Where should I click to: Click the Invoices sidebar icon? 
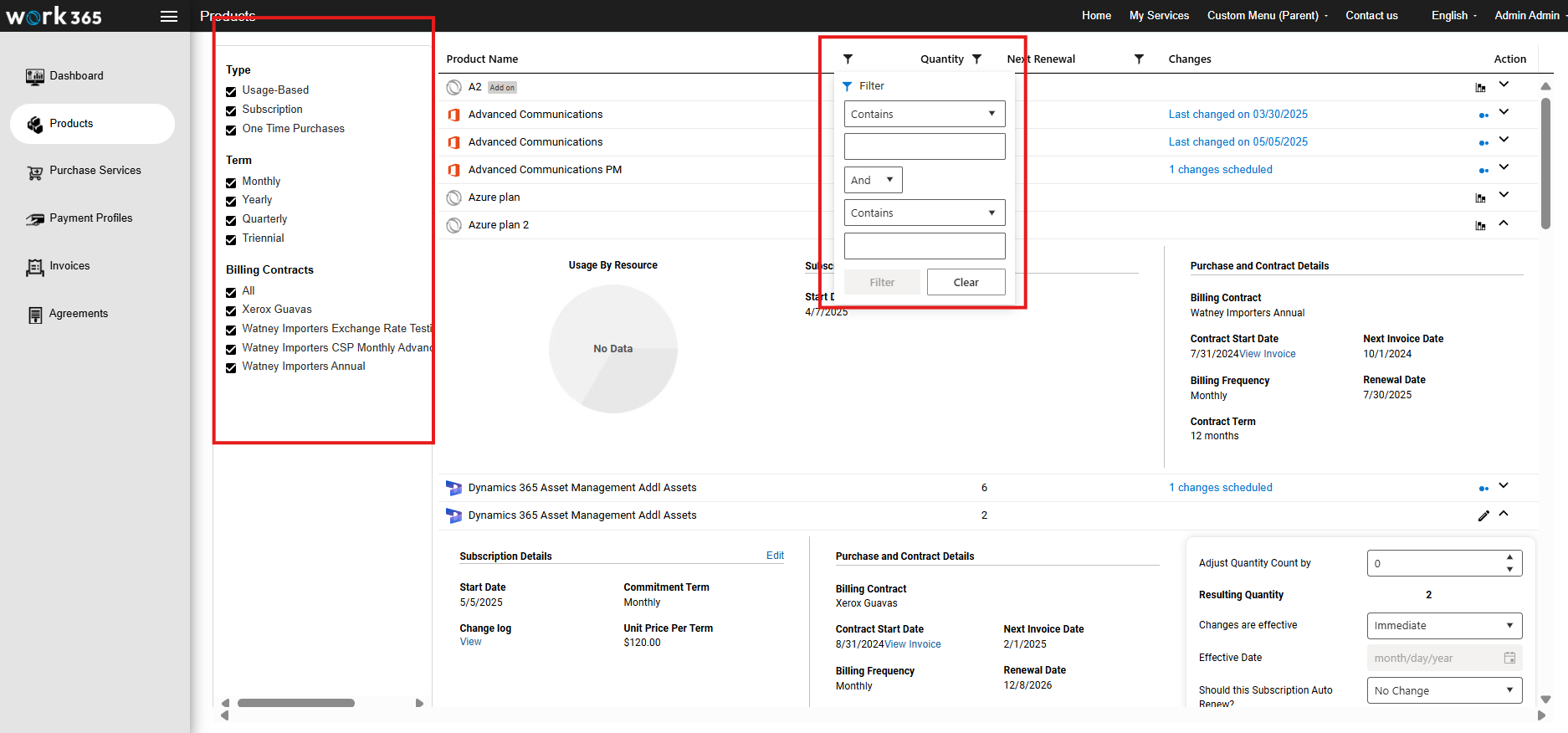pyautogui.click(x=34, y=267)
